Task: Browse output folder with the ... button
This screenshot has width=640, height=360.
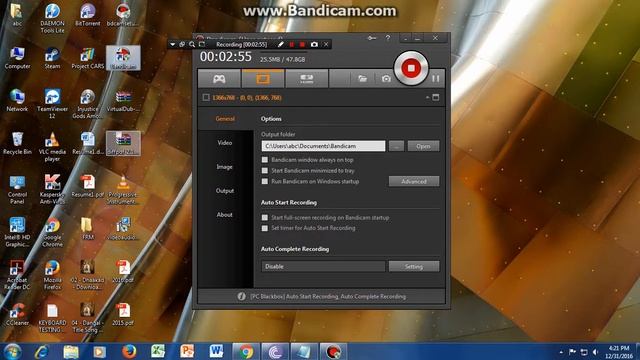Action: point(396,146)
